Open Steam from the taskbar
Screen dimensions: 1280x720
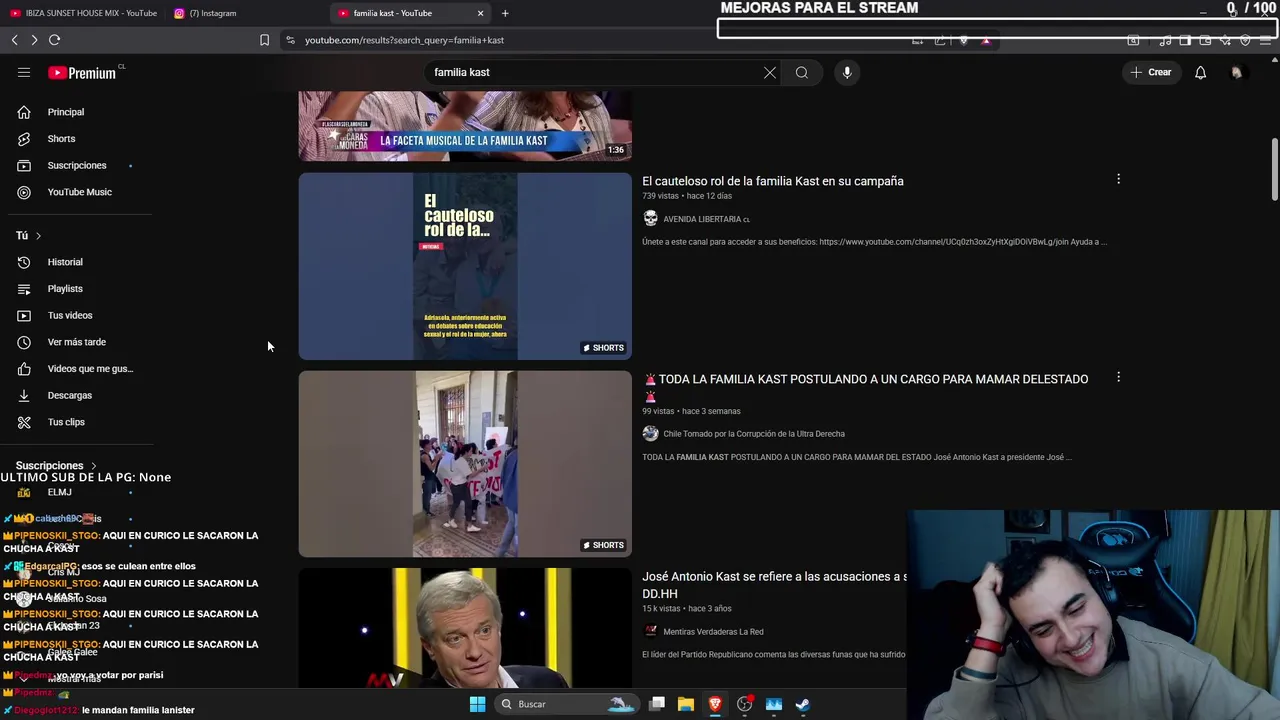click(802, 704)
